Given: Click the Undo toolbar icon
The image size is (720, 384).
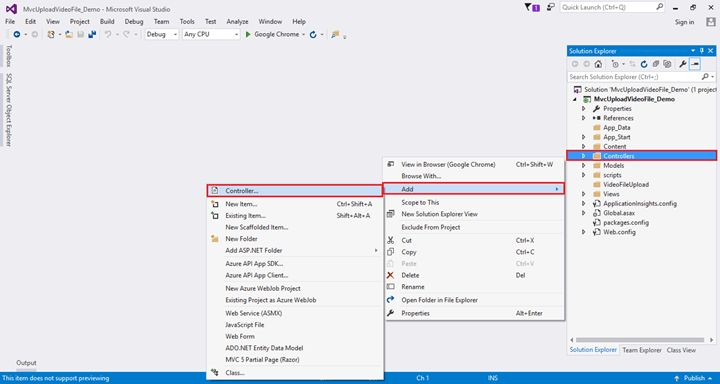Looking at the screenshot, I should (x=108, y=34).
